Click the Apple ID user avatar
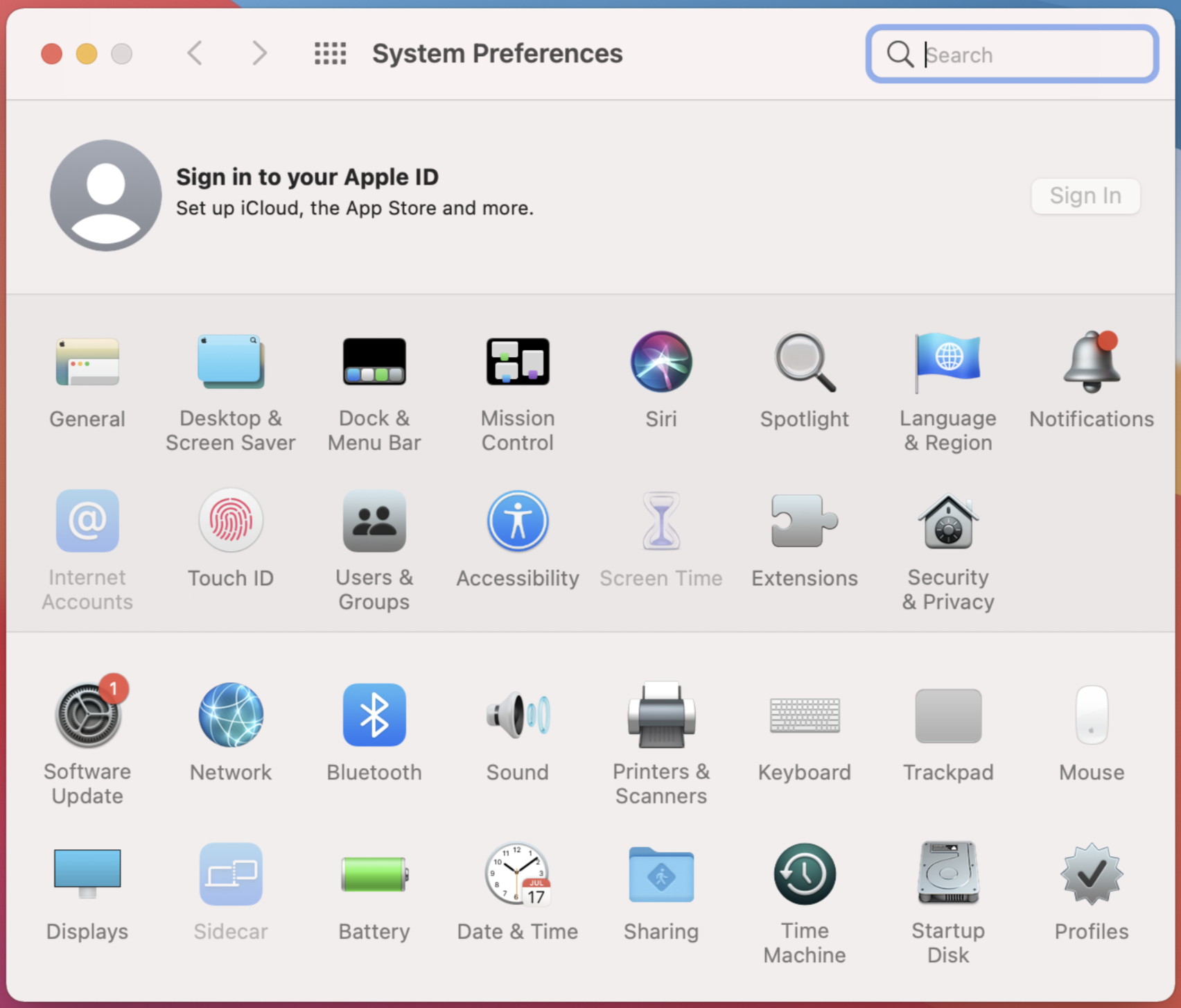The width and height of the screenshot is (1181, 1008). pos(106,195)
